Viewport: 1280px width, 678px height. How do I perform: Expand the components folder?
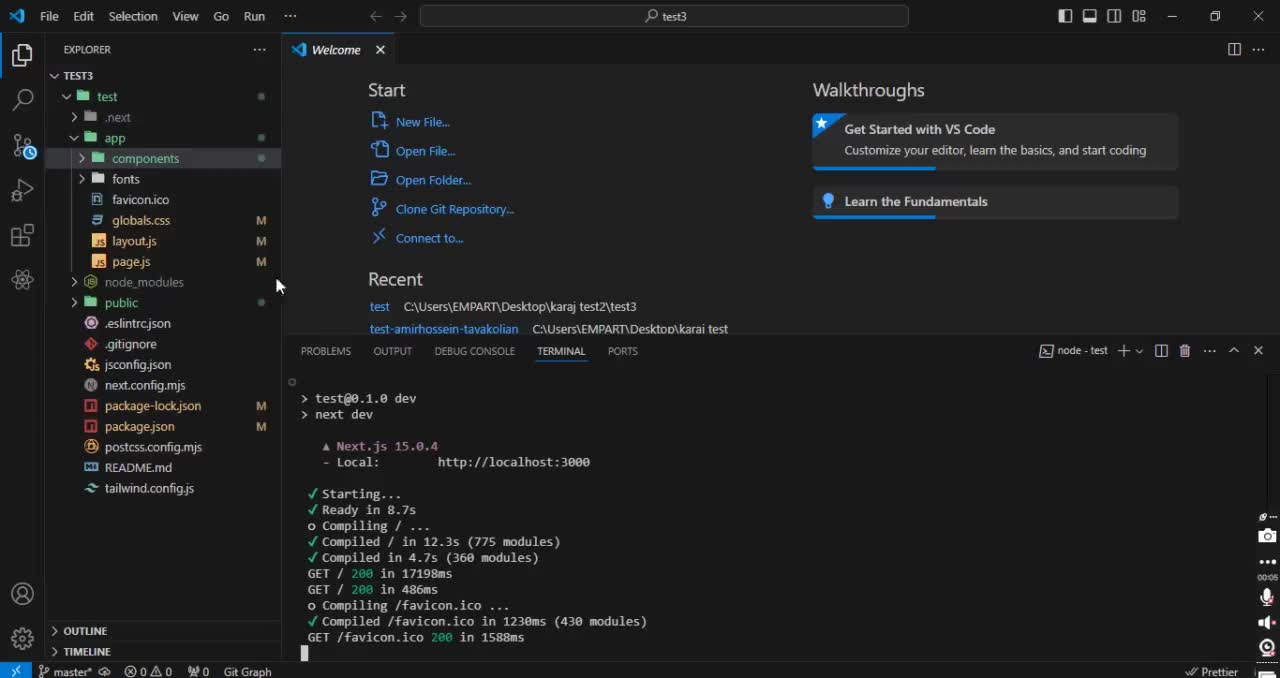(x=82, y=158)
